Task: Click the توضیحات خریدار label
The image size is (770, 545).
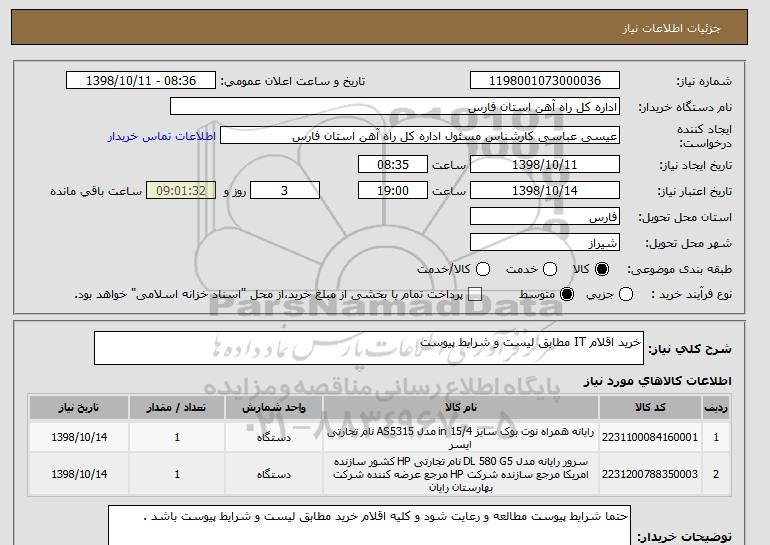Action: tap(684, 537)
